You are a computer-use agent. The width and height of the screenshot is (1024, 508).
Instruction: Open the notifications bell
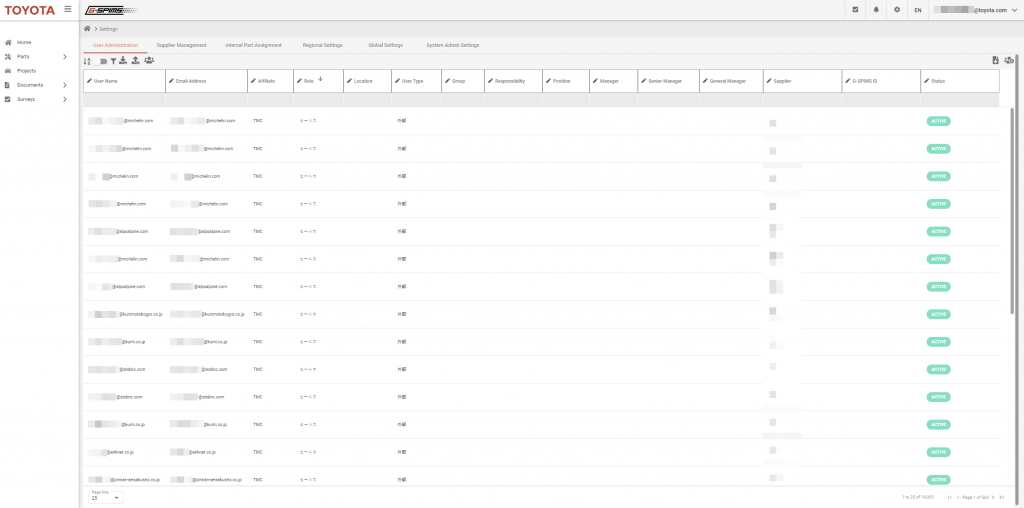point(876,10)
